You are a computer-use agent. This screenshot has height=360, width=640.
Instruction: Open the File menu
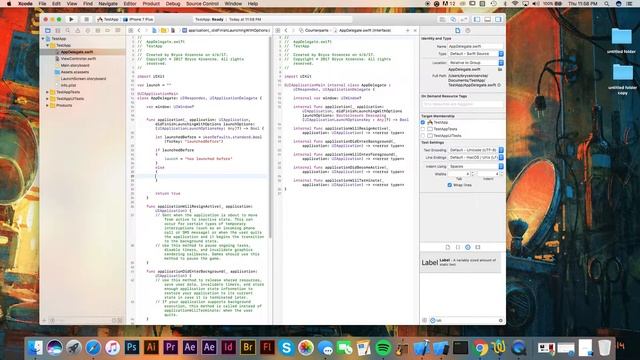[42, 4]
